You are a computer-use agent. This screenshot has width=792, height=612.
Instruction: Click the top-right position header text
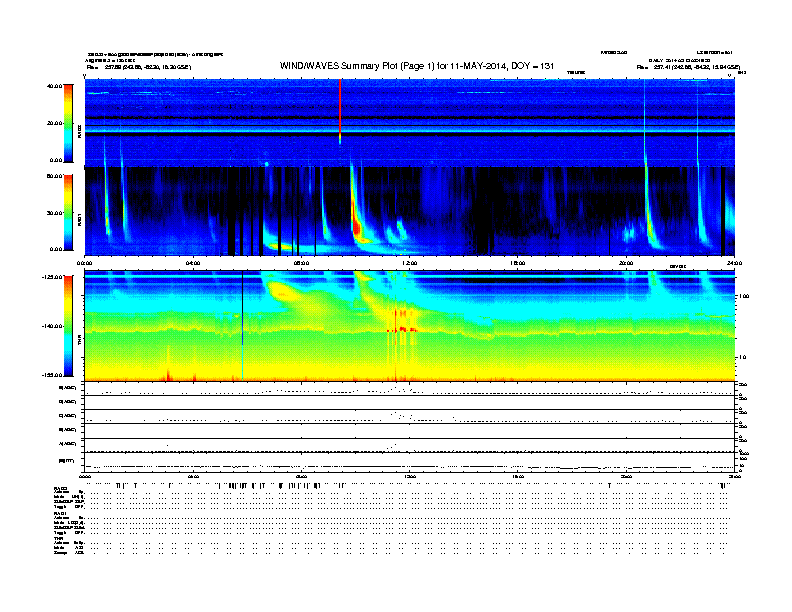(688, 67)
